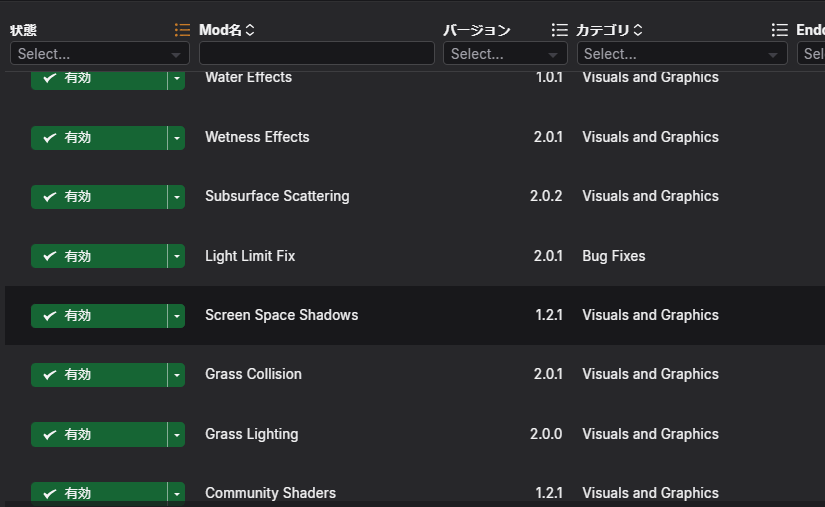This screenshot has width=825, height=507.
Task: Click the checkmark icon on Community Shaders row
Action: (50, 493)
